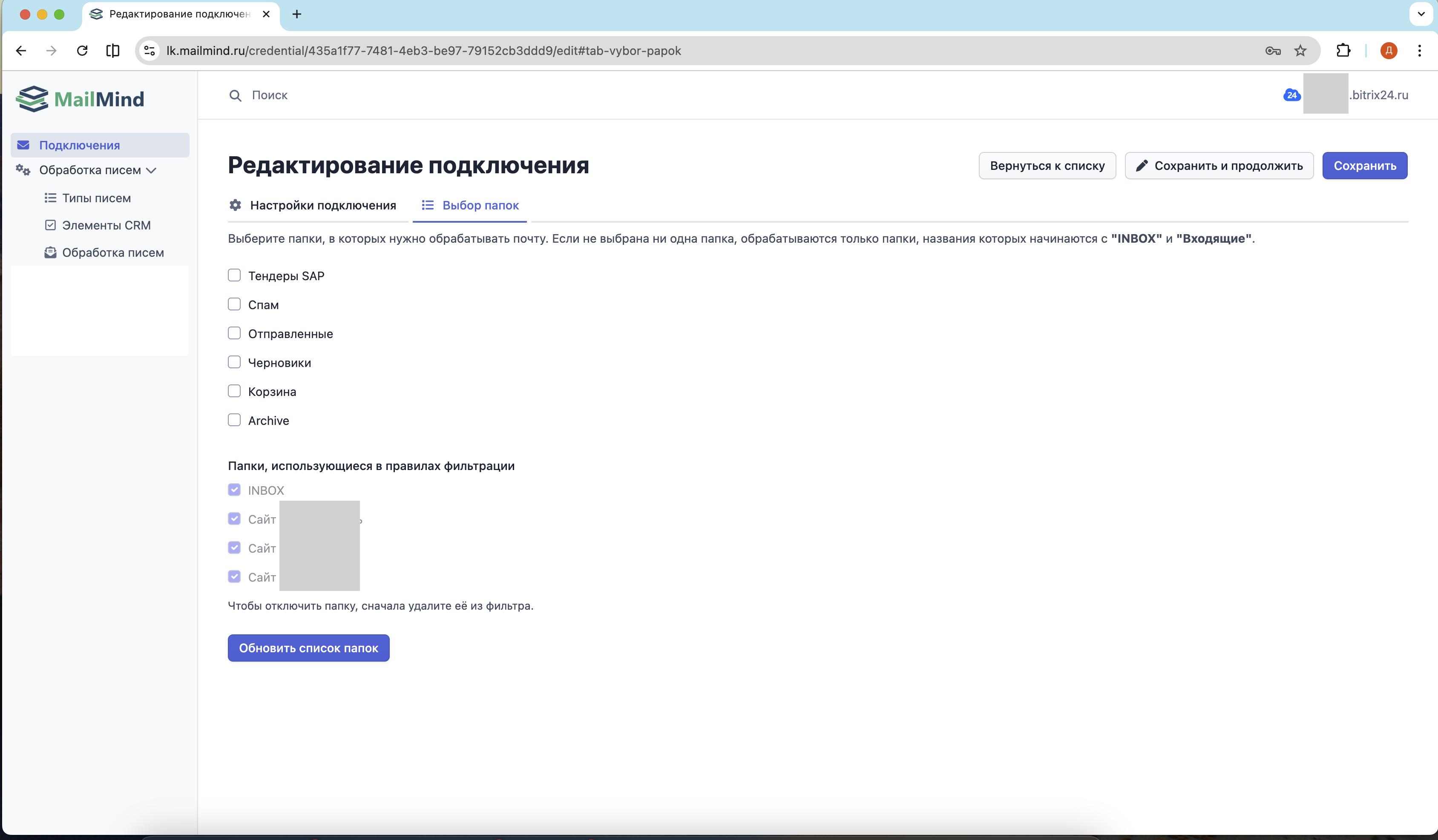Open the Chrome three-dot menu
1438x840 pixels.
[x=1419, y=51]
